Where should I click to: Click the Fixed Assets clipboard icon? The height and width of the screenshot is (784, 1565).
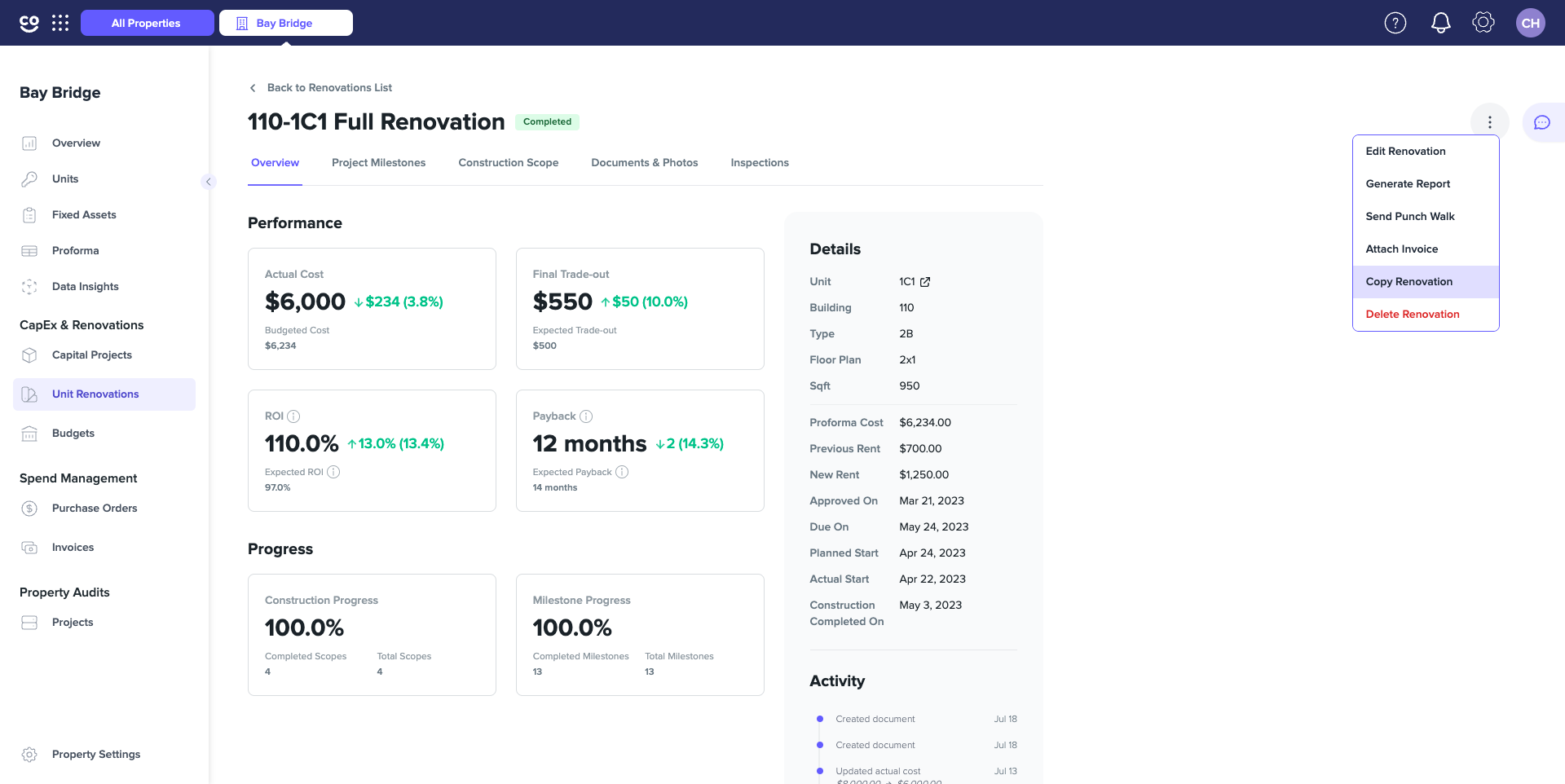pos(29,215)
